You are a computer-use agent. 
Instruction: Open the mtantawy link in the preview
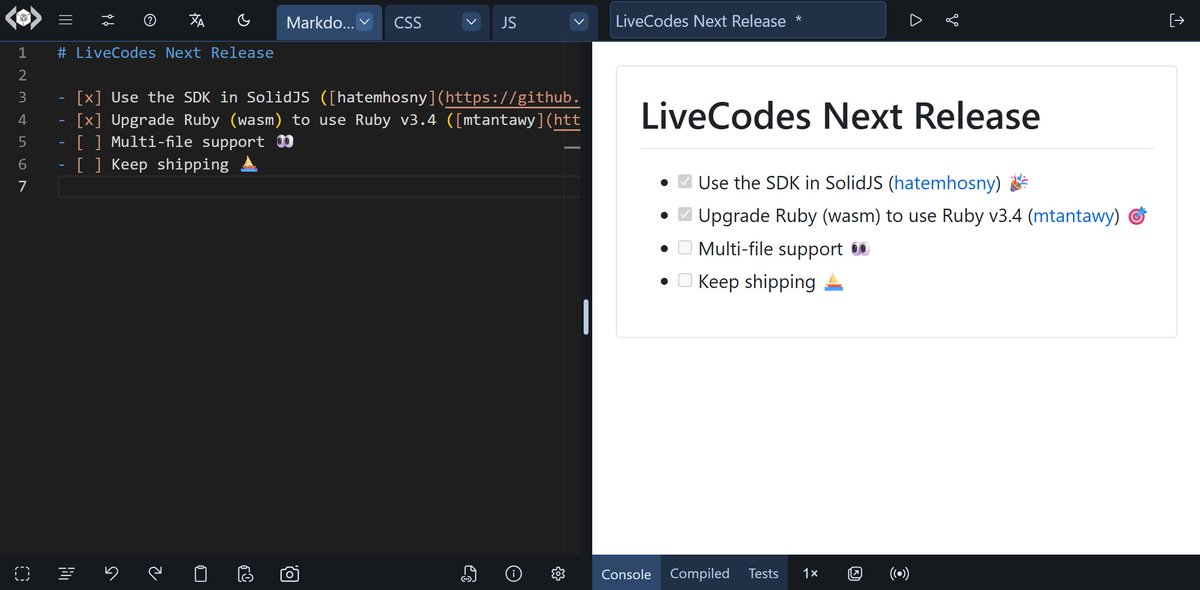coord(1073,216)
